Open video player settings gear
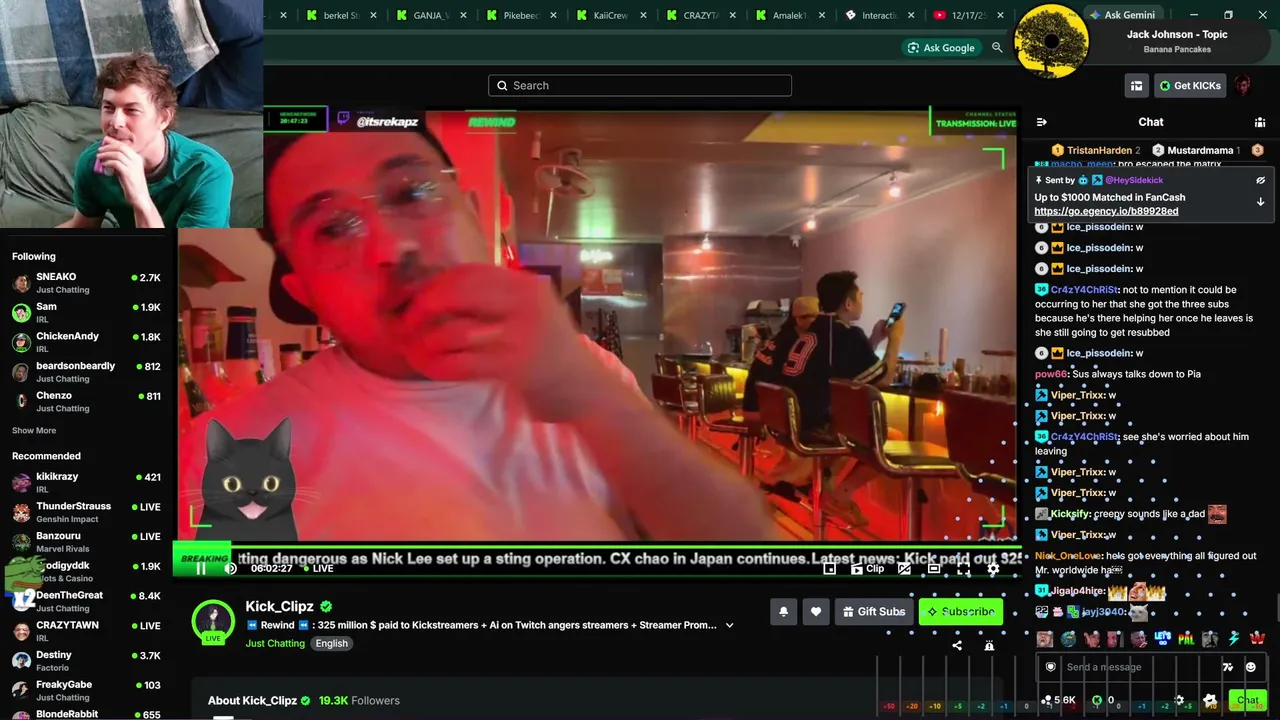 [x=993, y=569]
